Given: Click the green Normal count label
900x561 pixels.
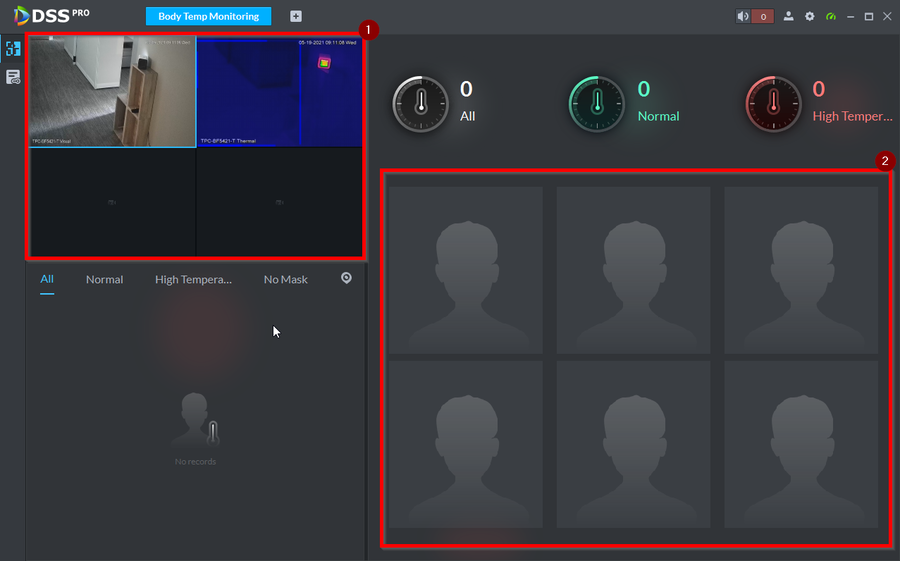Looking at the screenshot, I should [x=658, y=116].
